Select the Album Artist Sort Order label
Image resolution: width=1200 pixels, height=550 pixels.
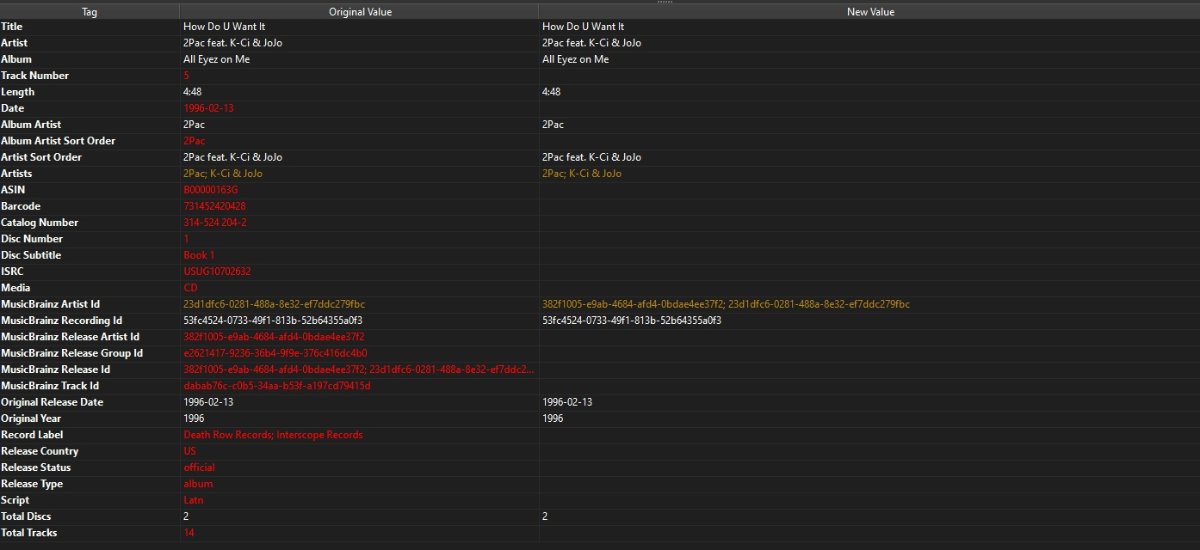click(58, 141)
